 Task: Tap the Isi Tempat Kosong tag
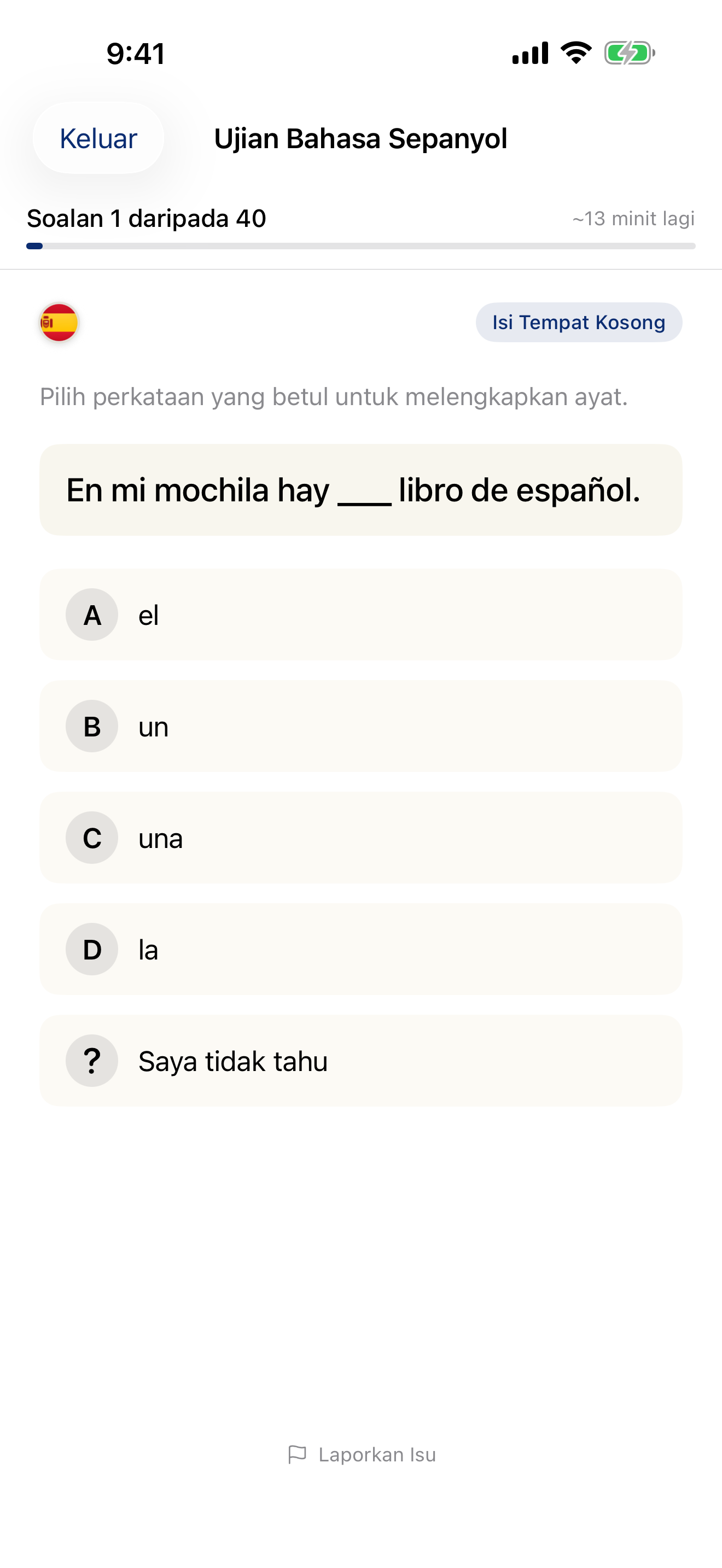(x=578, y=322)
